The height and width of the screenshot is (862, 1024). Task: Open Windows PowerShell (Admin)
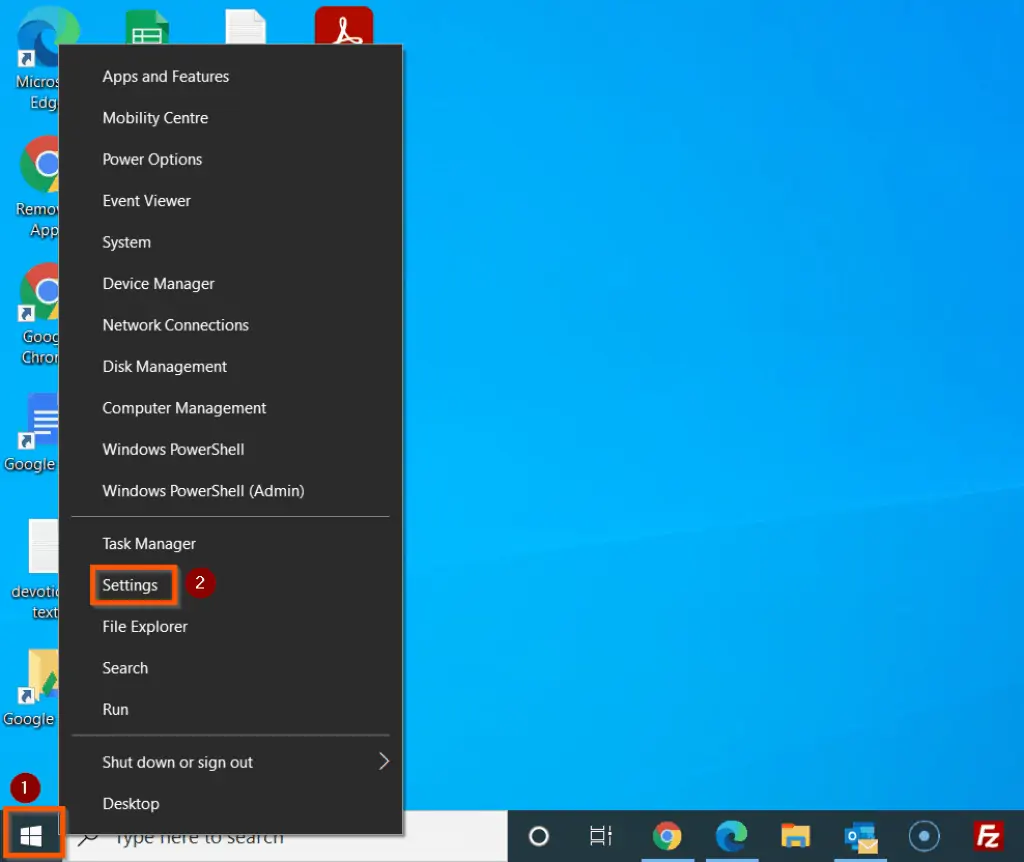203,490
